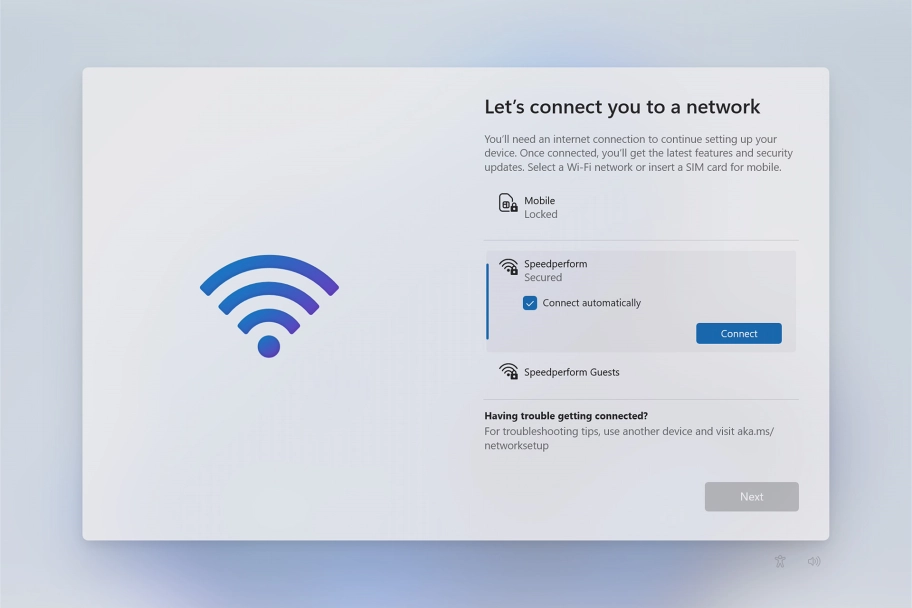Click the Secured status under Speedperform
Screen dimensions: 912x608
543,278
